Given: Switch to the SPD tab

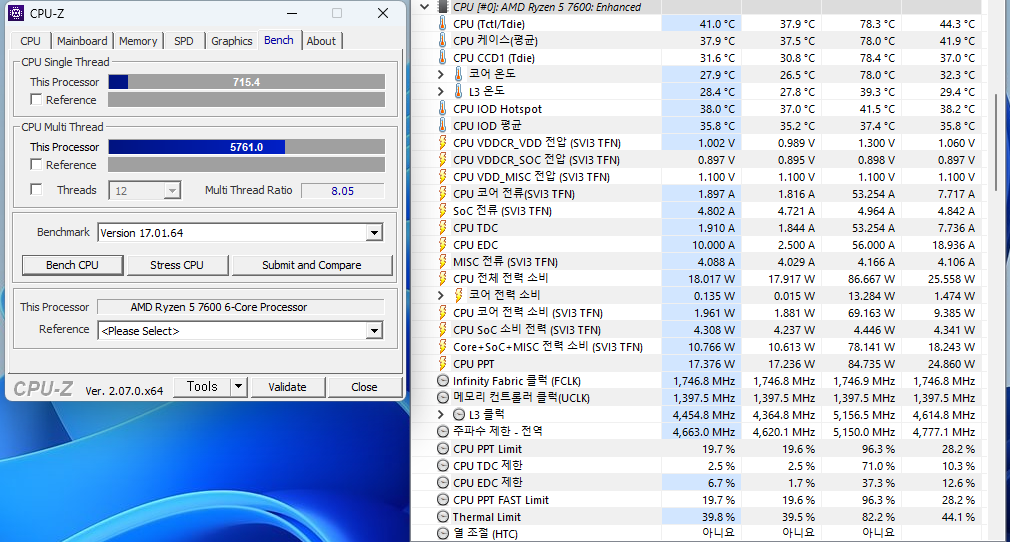Looking at the screenshot, I should pyautogui.click(x=184, y=41).
